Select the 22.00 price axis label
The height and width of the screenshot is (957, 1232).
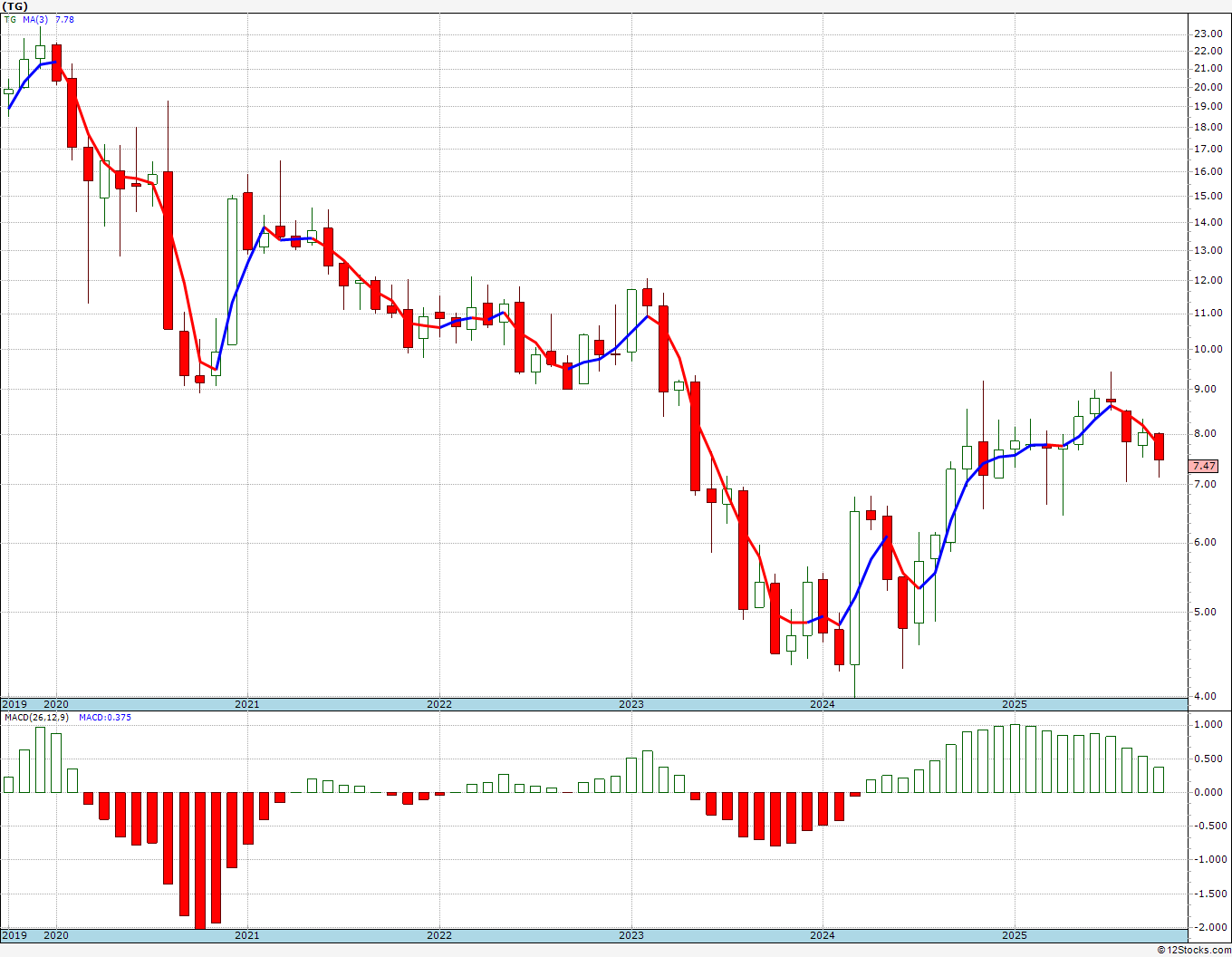(x=1208, y=51)
